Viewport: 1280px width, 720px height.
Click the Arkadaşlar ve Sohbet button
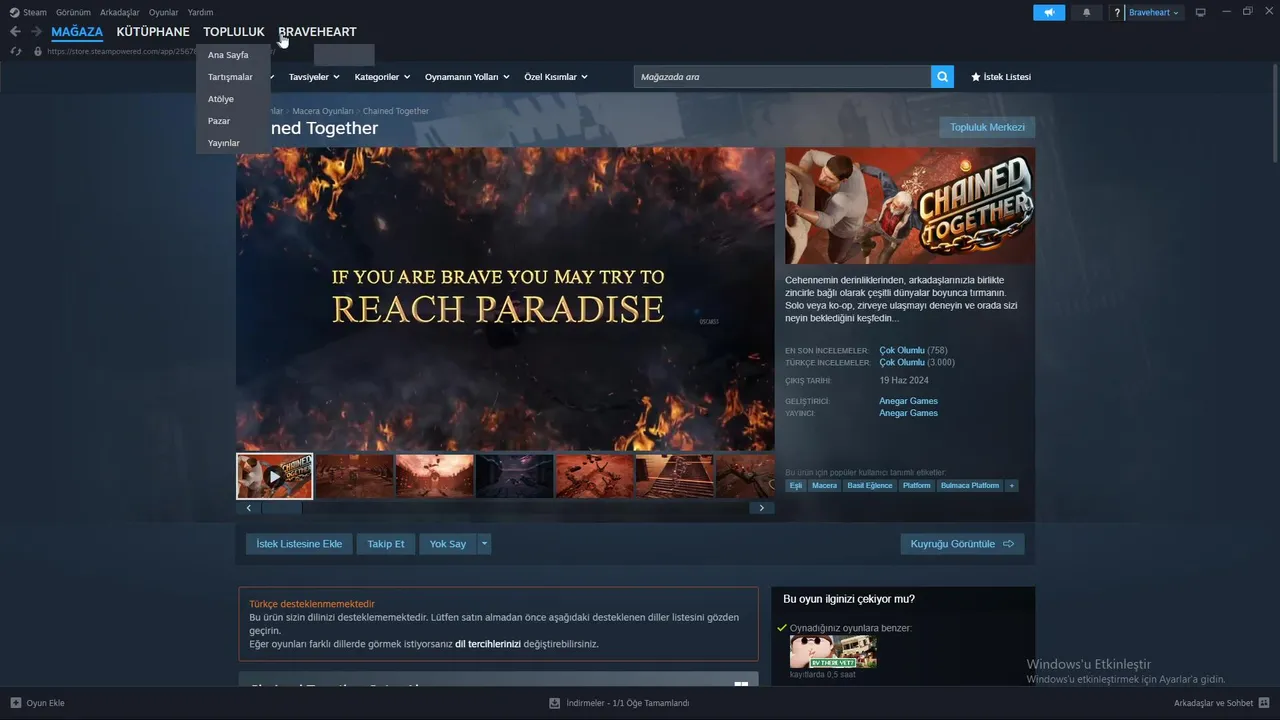[1220, 703]
